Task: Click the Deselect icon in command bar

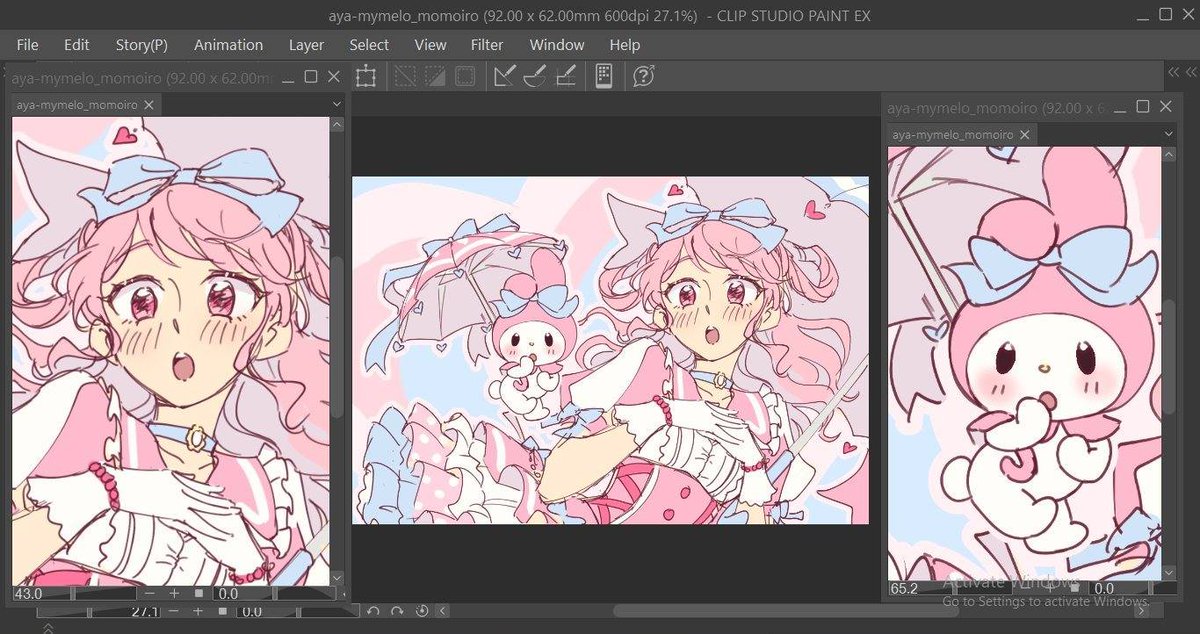Action: (x=405, y=76)
